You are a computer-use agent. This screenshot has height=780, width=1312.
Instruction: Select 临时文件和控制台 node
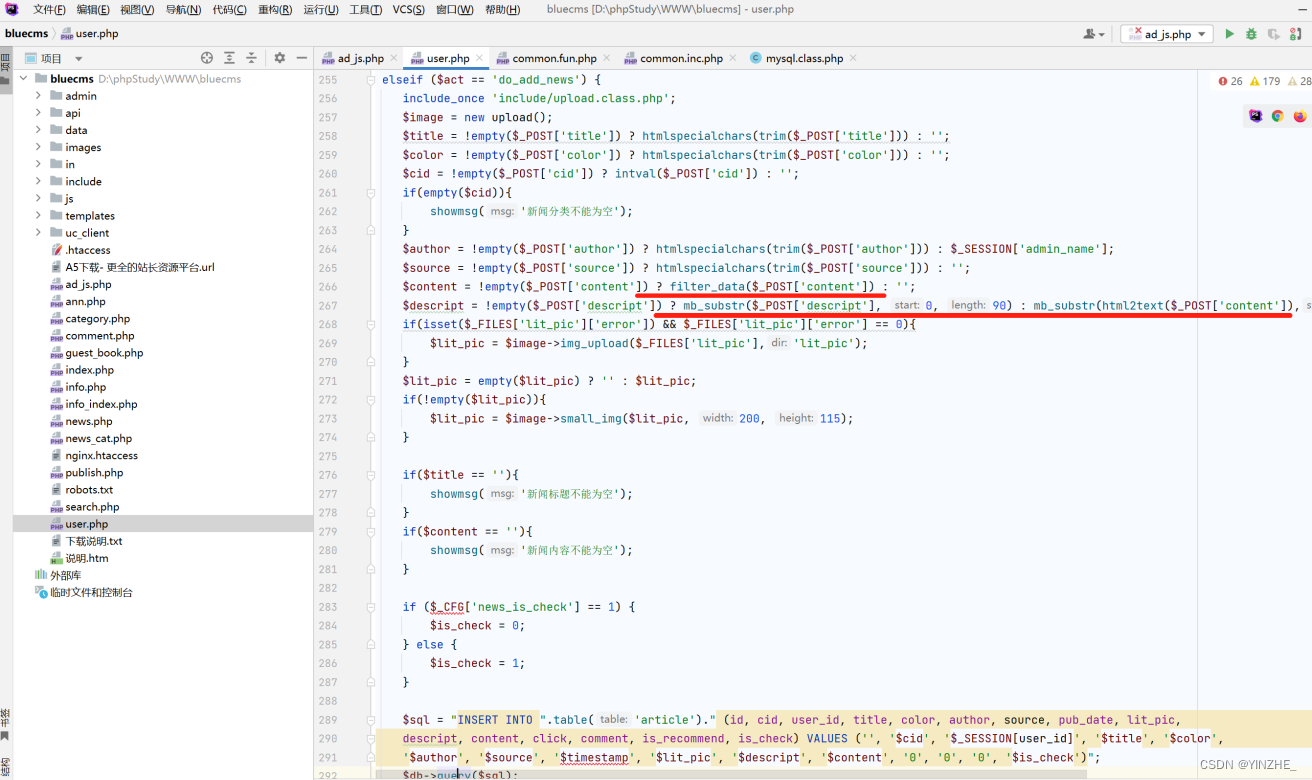click(x=91, y=592)
